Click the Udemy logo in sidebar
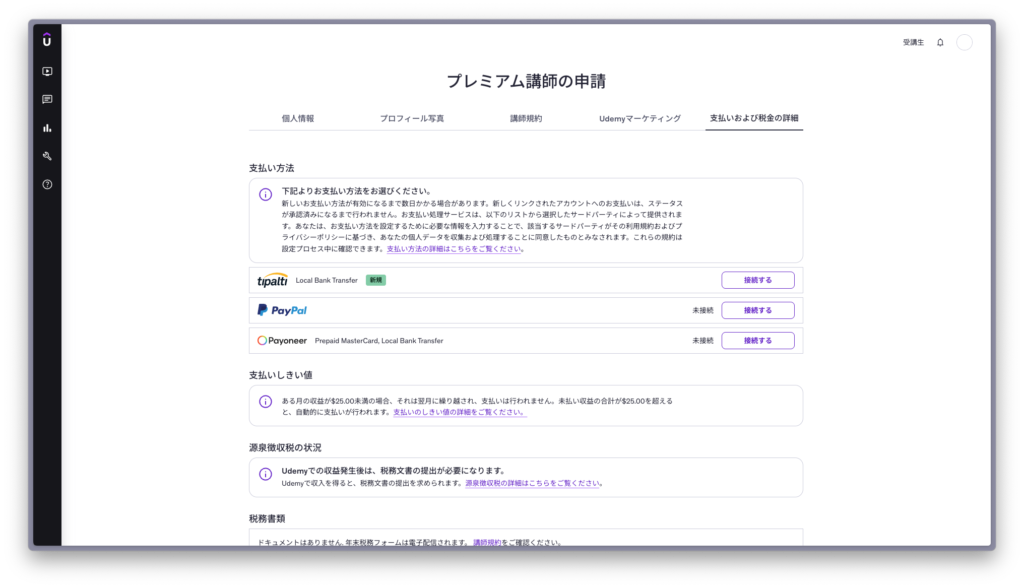Image resolution: width=1024 pixels, height=588 pixels. [x=47, y=39]
